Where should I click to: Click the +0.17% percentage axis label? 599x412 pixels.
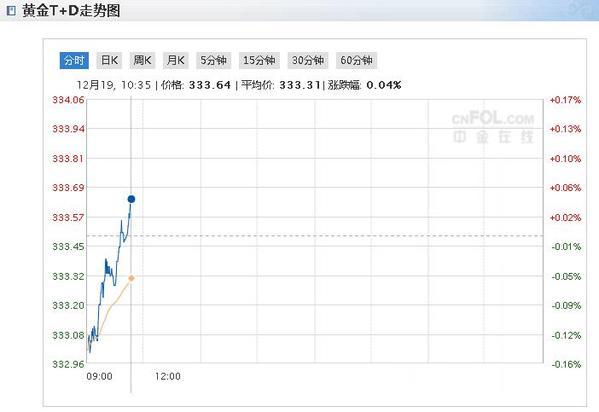point(565,100)
